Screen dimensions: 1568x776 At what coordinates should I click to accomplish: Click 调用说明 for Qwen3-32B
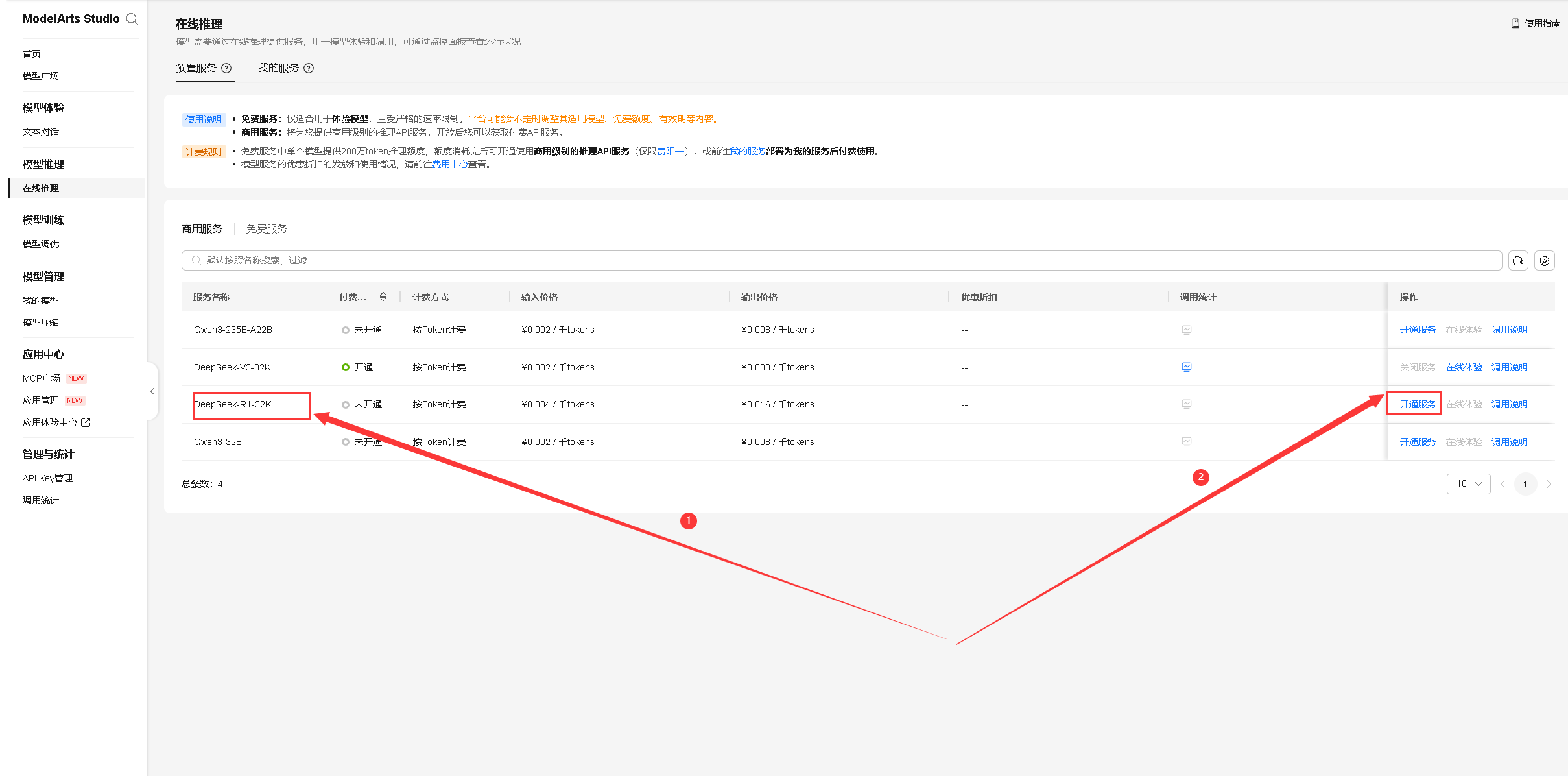(x=1509, y=442)
